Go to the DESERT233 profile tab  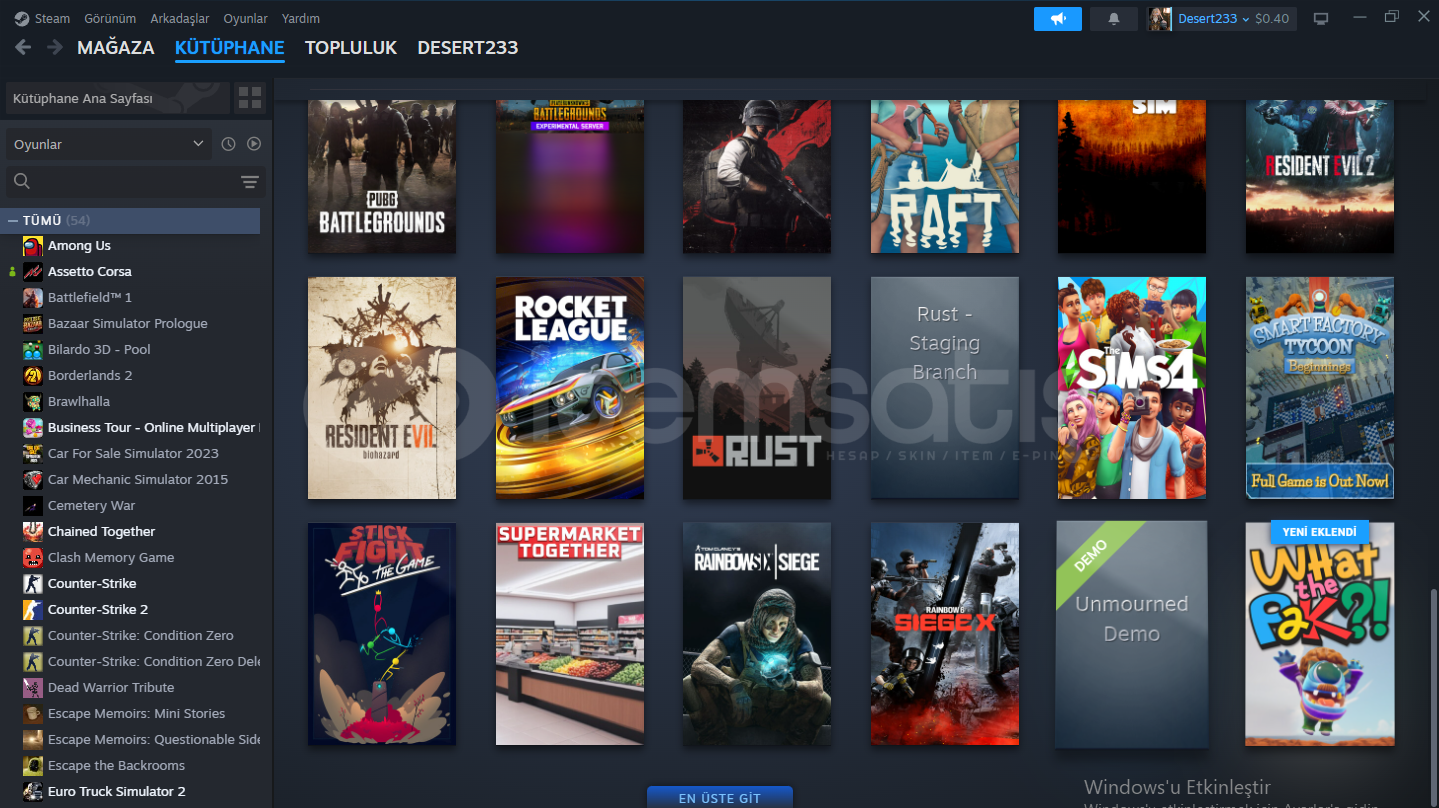(x=468, y=47)
